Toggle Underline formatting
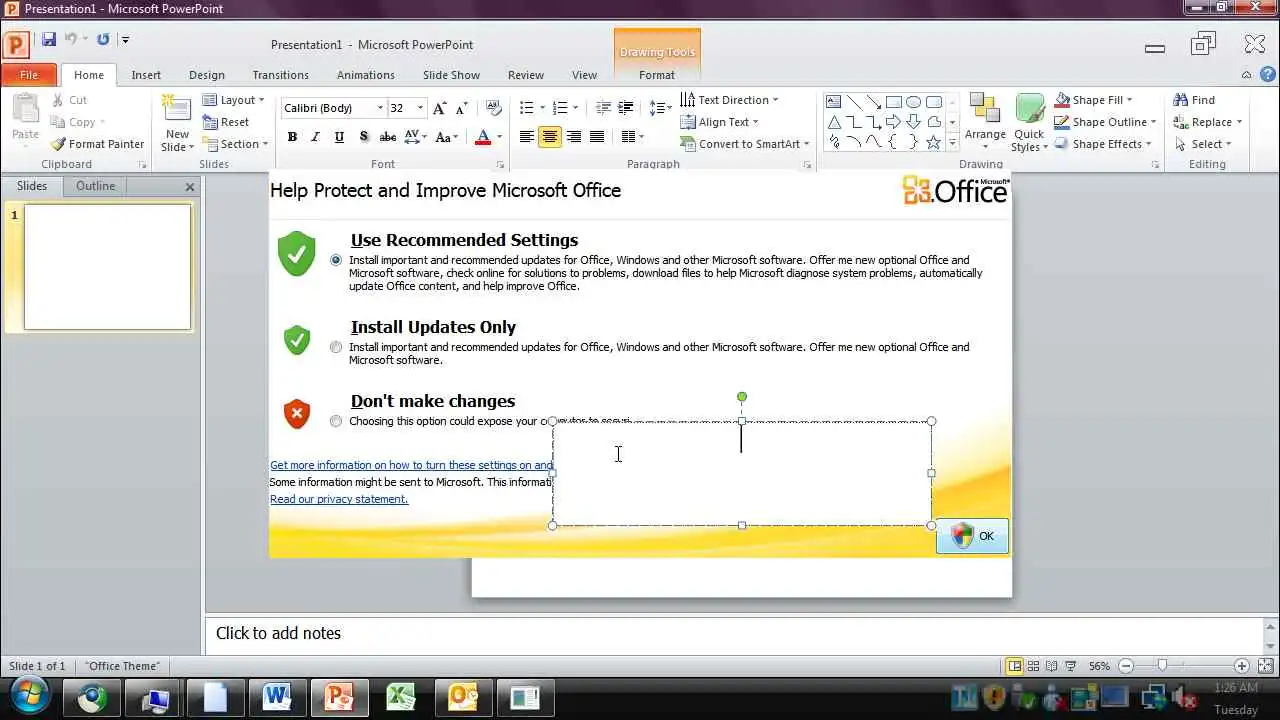This screenshot has height=720, width=1280. 339,137
